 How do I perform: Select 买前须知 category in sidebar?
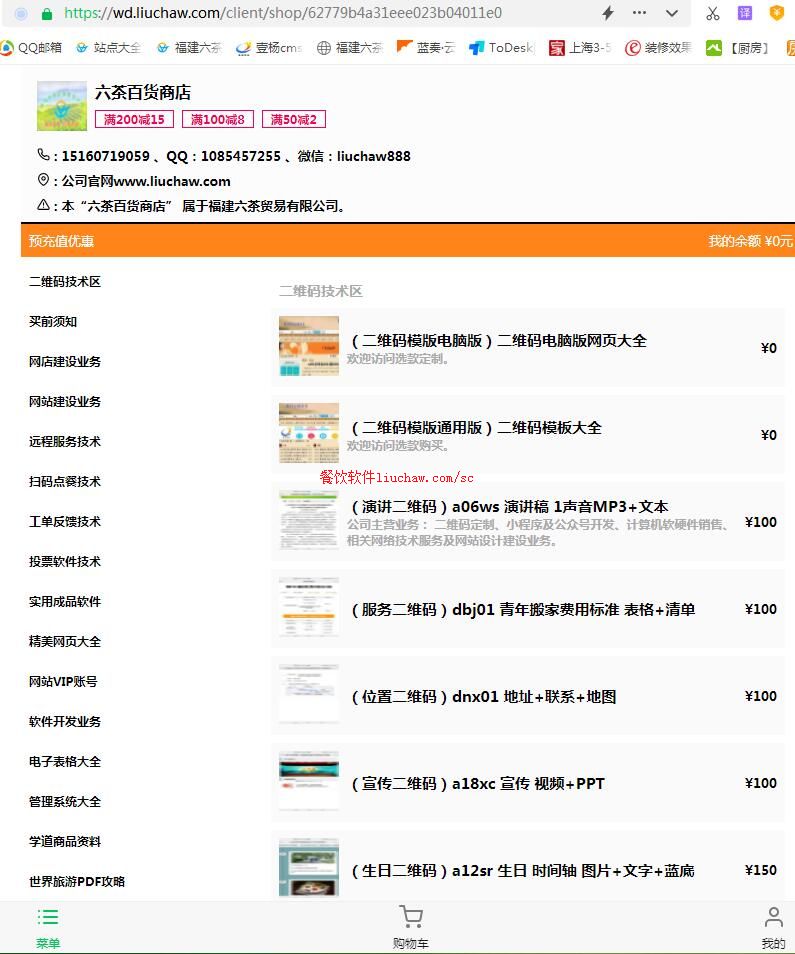pos(53,321)
